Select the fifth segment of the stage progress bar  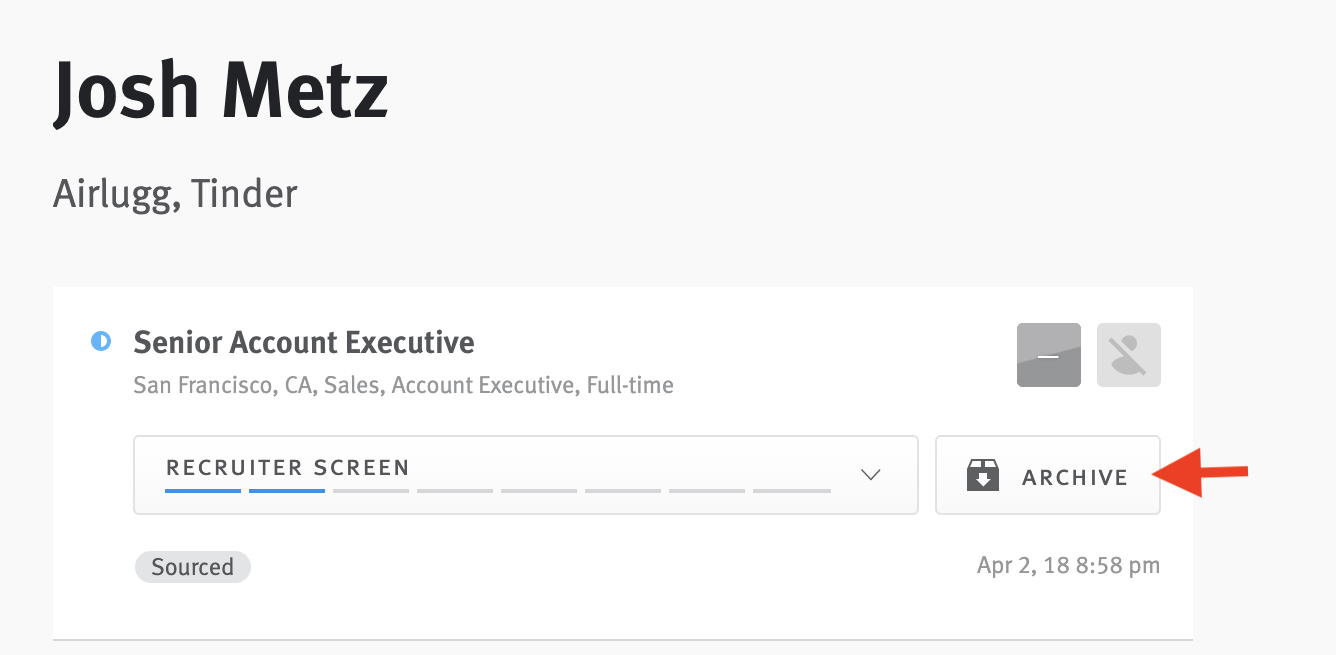539,490
